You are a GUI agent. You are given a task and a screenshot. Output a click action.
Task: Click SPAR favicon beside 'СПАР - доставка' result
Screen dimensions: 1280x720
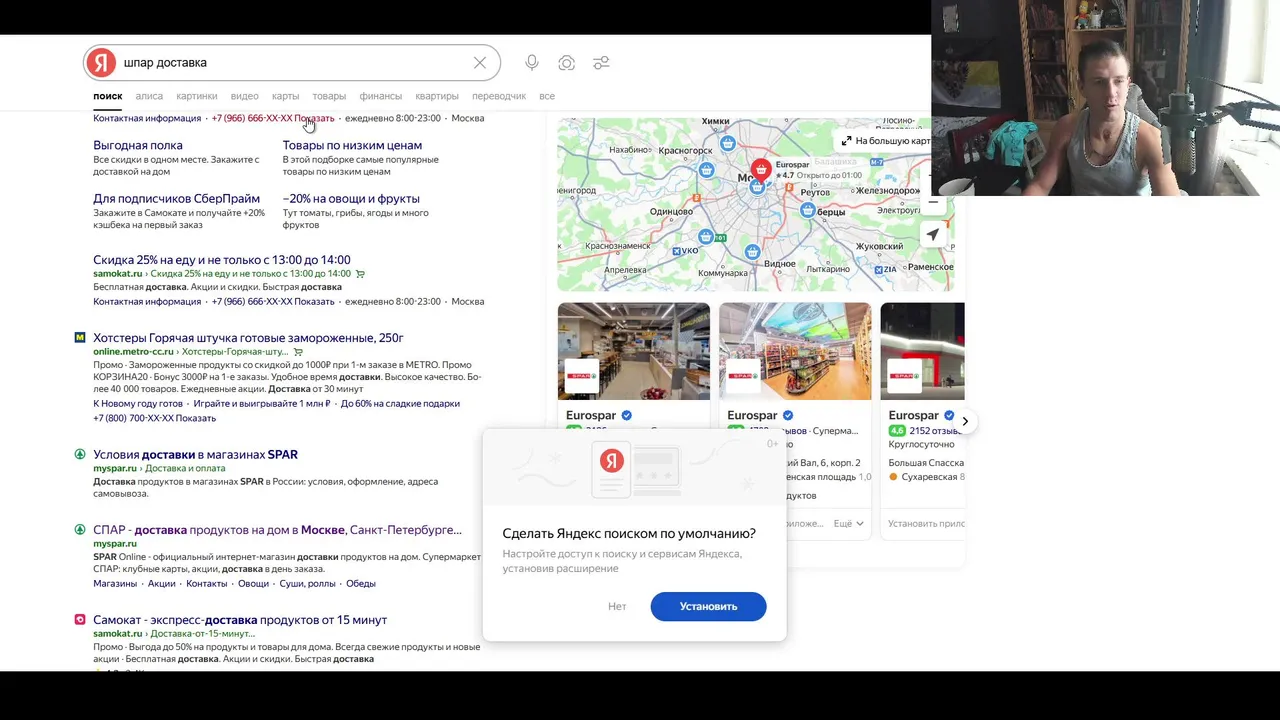coord(80,530)
